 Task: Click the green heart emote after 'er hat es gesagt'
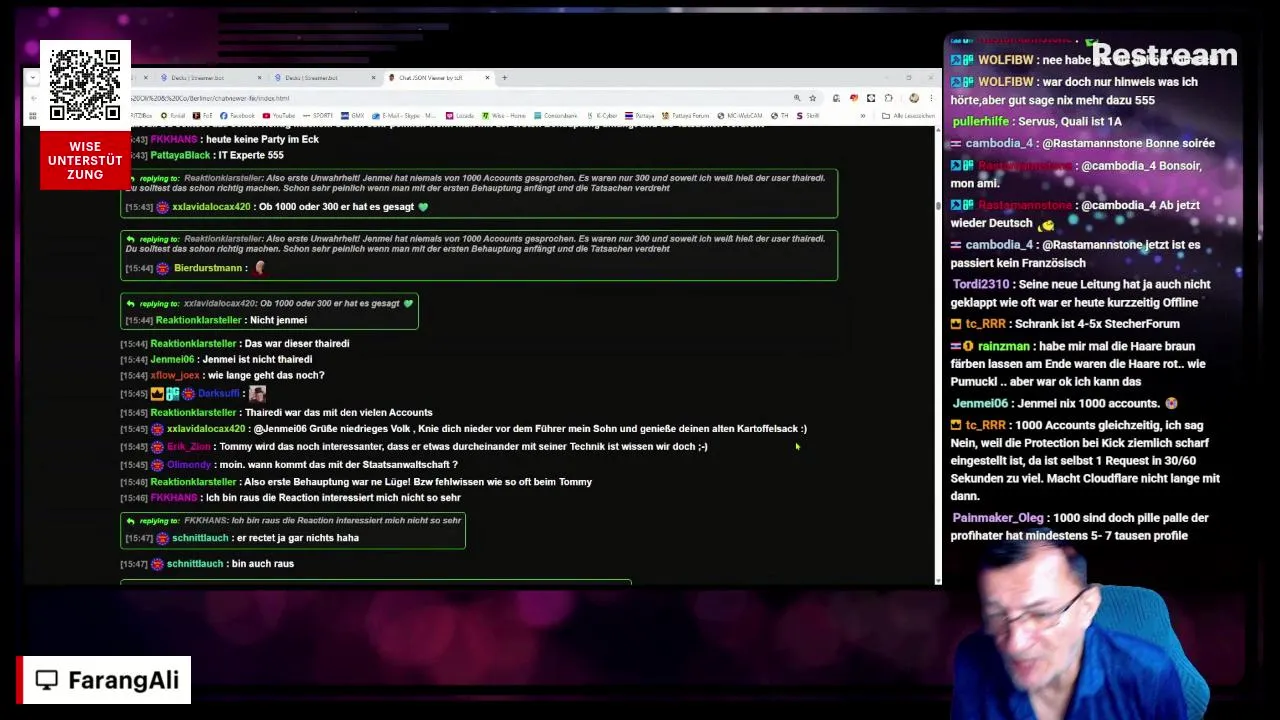(423, 207)
